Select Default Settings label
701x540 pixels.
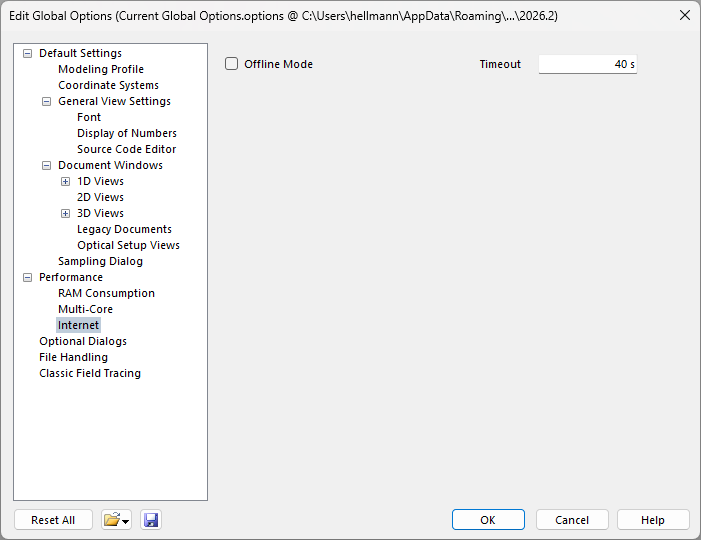pos(80,53)
